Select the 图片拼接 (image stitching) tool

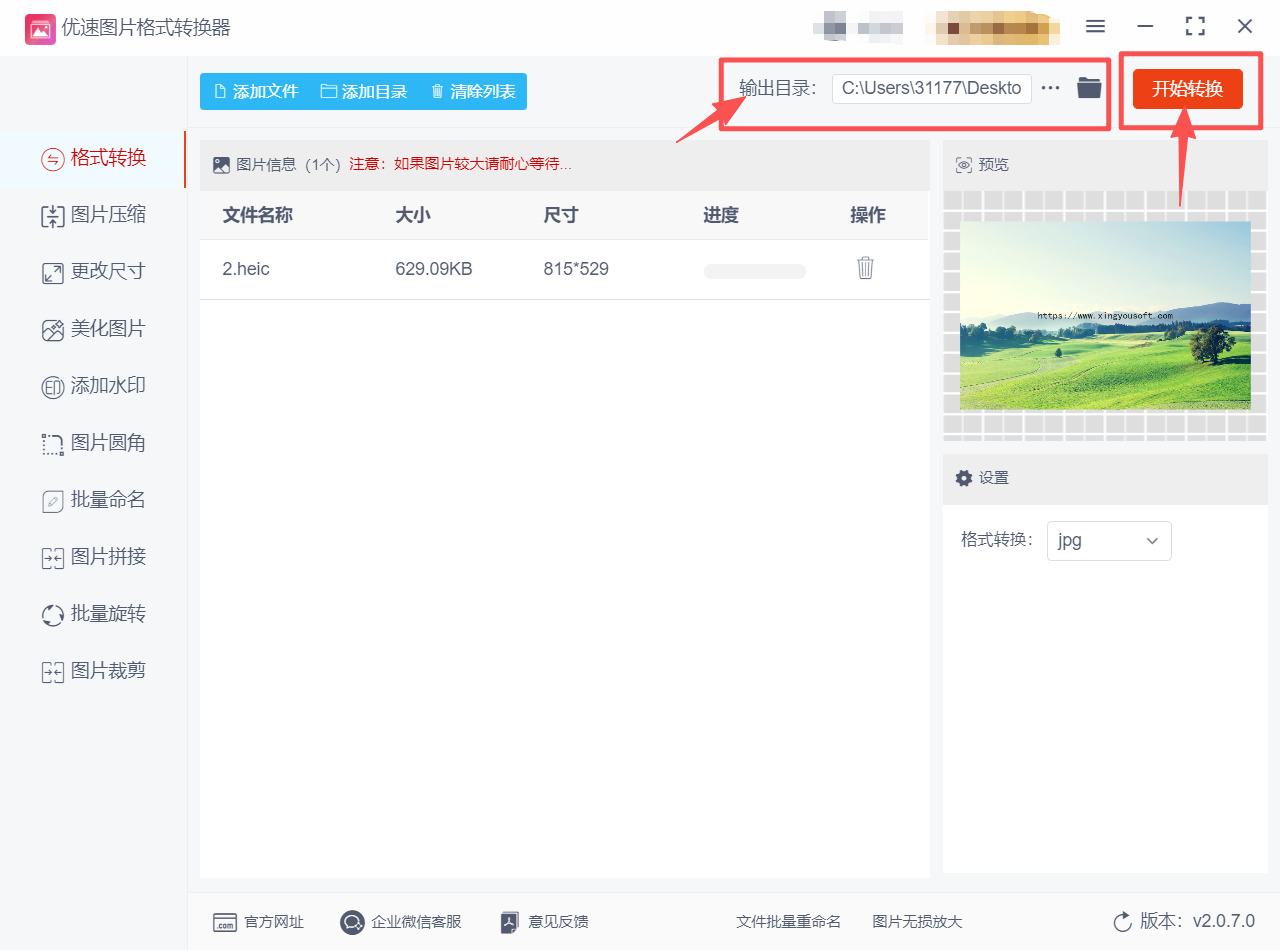pyautogui.click(x=93, y=557)
